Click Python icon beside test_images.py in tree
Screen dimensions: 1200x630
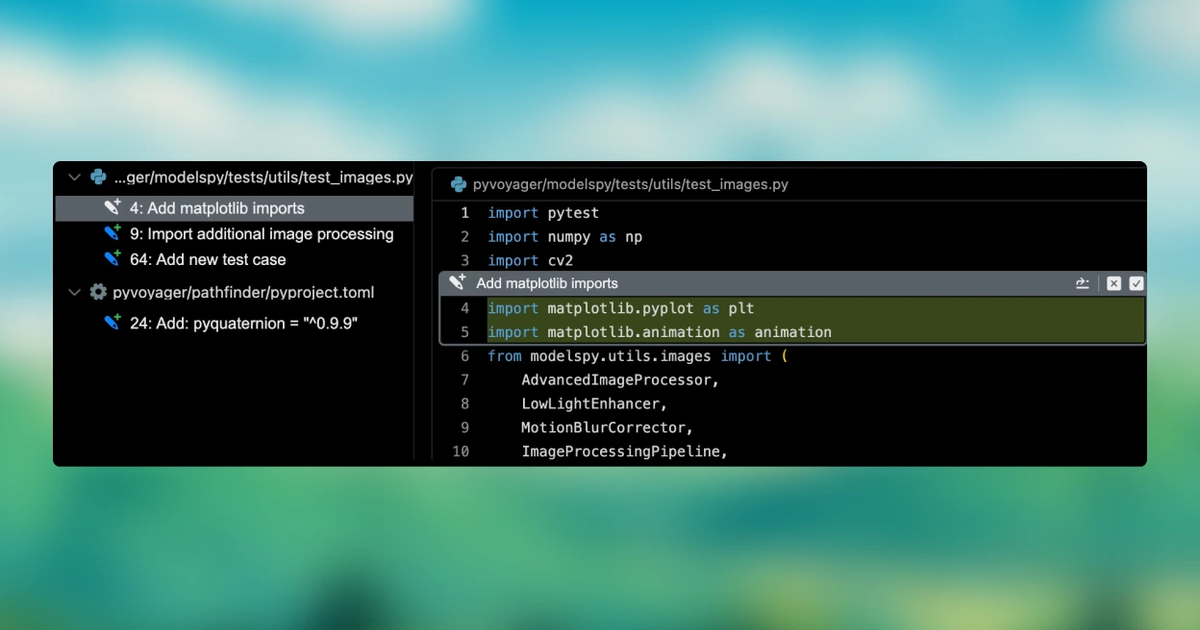click(x=98, y=177)
